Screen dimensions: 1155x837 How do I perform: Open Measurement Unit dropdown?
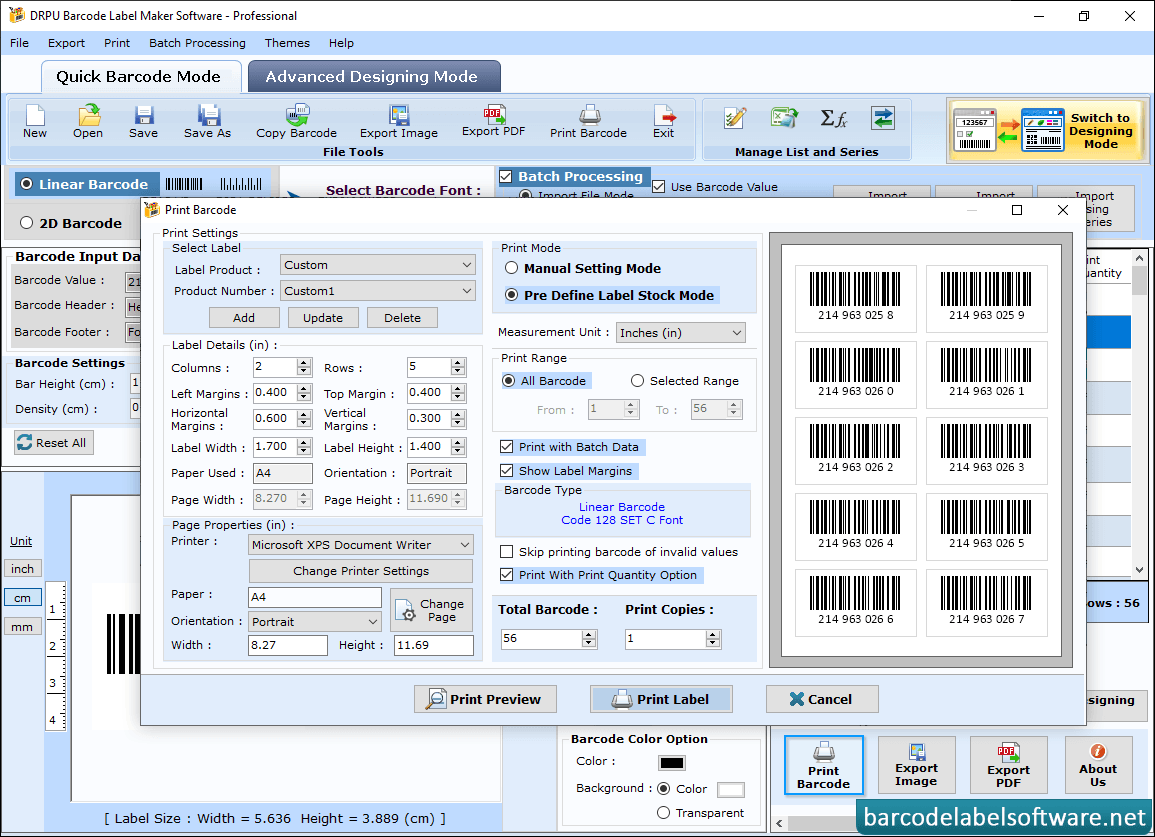pyautogui.click(x=681, y=333)
